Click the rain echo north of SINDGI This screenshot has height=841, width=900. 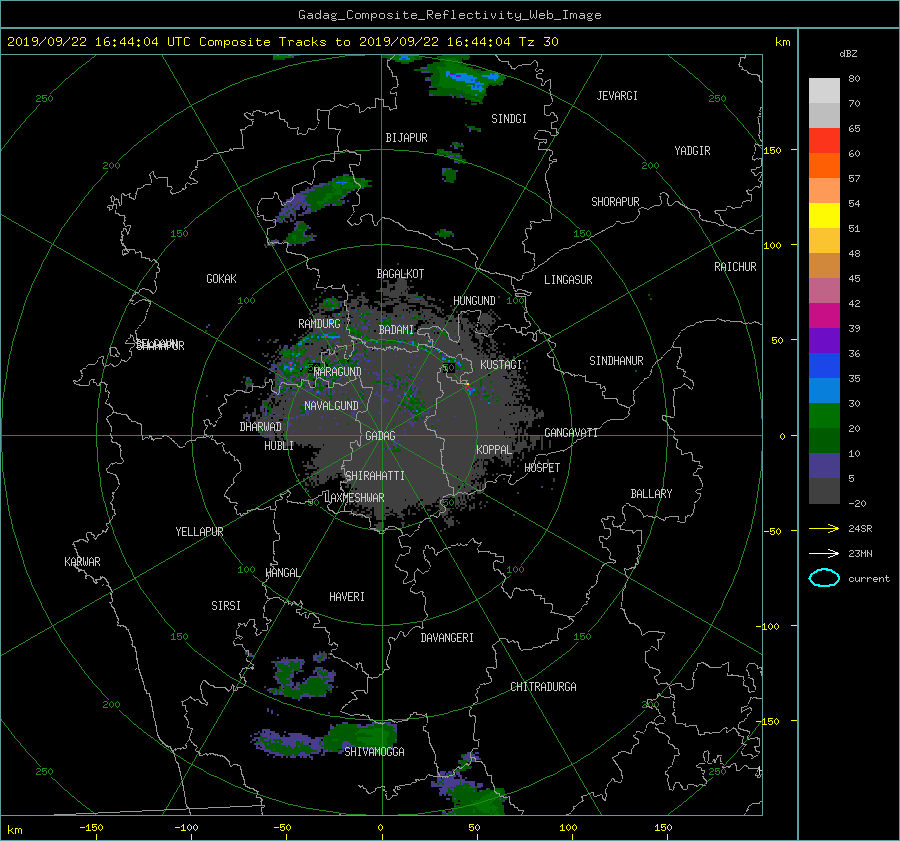463,80
